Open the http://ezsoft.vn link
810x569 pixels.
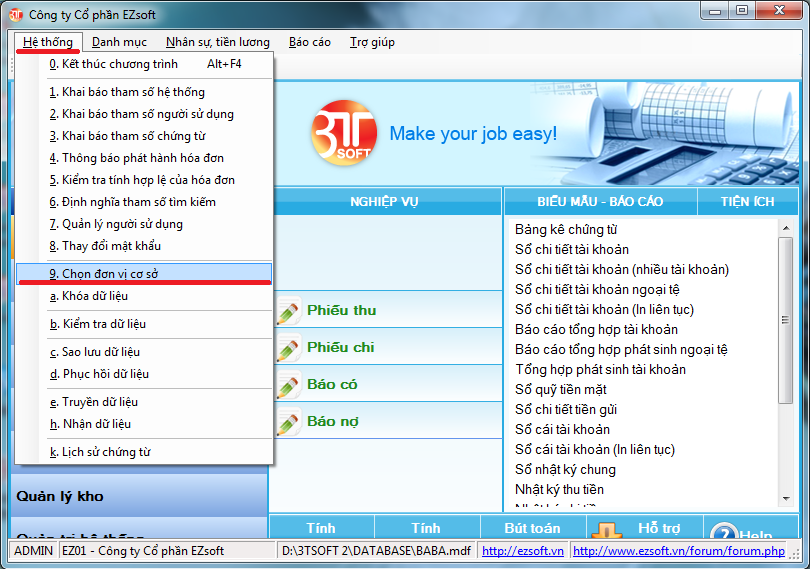click(522, 551)
